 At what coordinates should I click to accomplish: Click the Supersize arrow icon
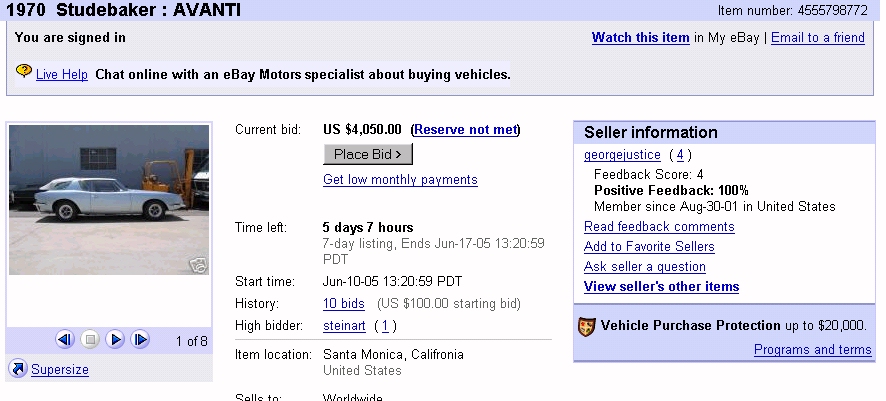17,369
